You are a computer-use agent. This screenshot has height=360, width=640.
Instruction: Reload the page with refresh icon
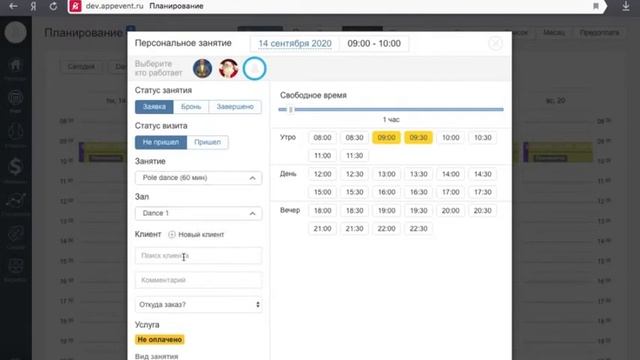[x=53, y=6]
